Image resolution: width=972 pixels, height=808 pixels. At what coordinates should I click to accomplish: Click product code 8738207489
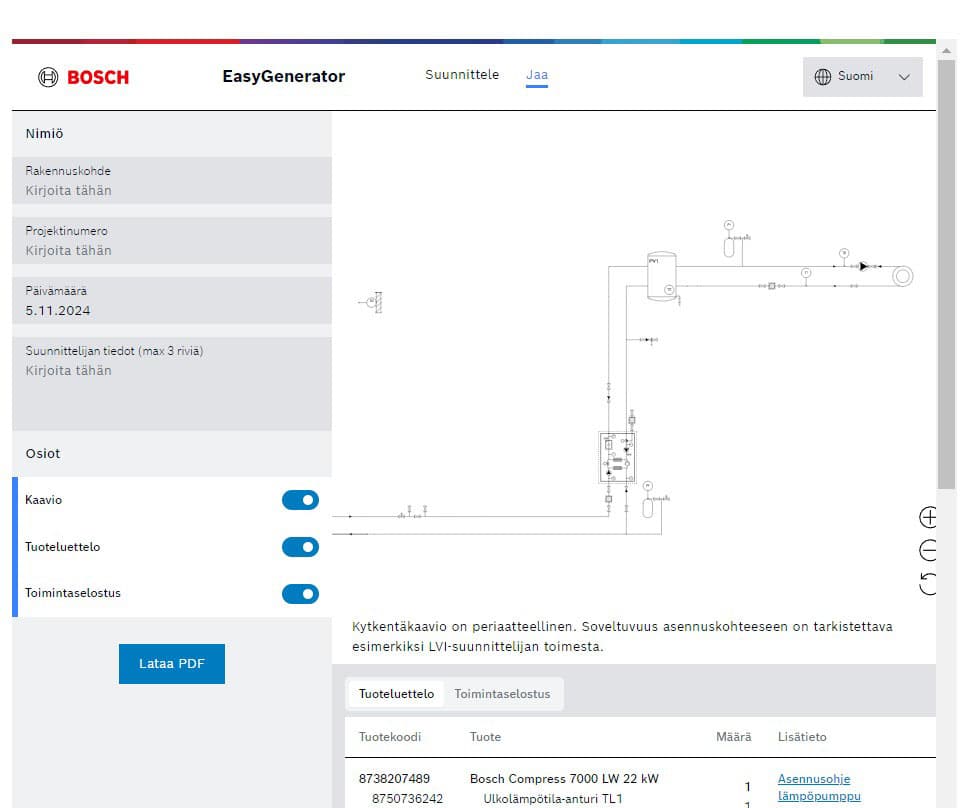tap(394, 778)
